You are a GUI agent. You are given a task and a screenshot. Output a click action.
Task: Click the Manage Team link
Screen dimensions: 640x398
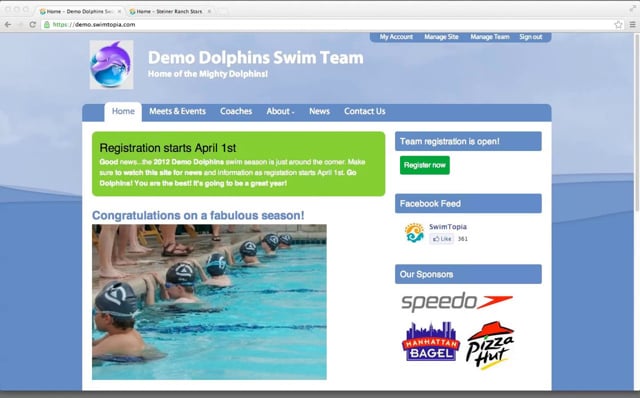tap(490, 37)
